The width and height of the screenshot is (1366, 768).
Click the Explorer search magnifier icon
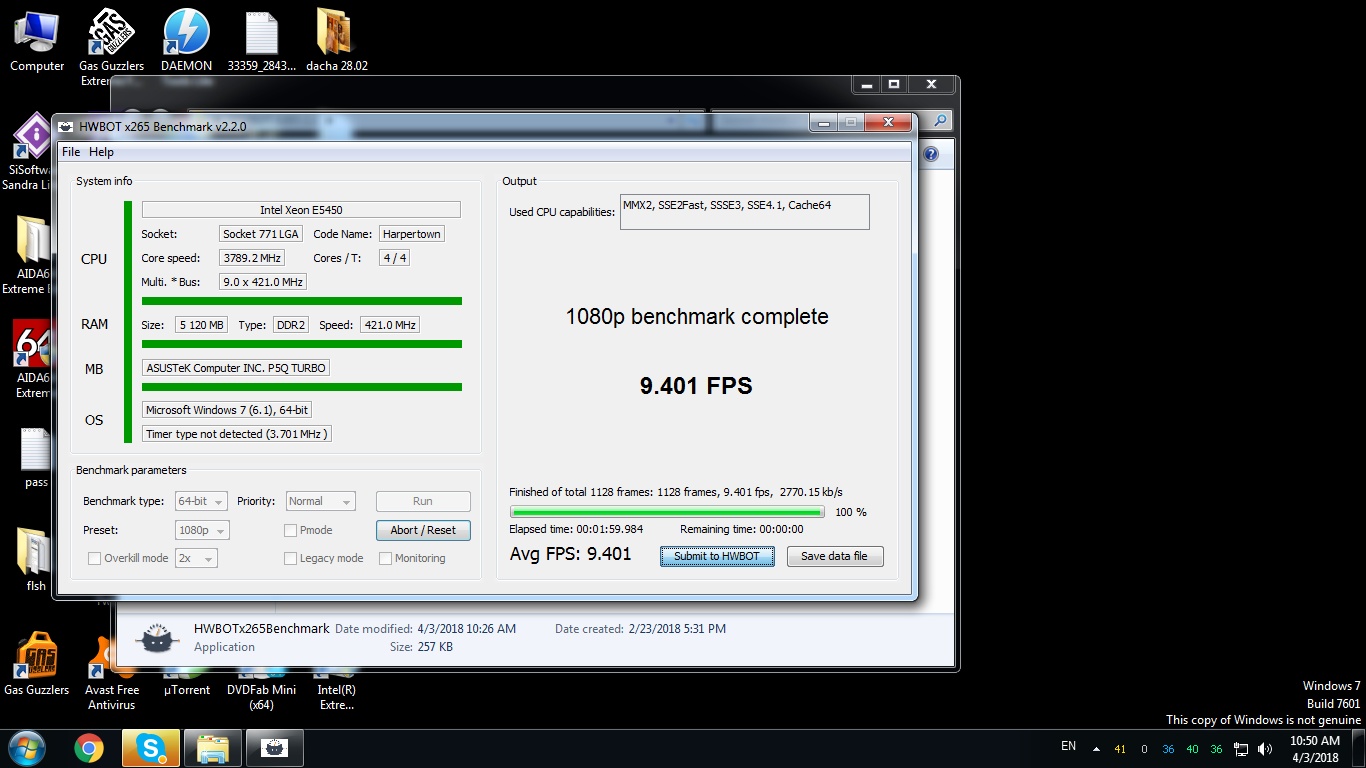(940, 121)
